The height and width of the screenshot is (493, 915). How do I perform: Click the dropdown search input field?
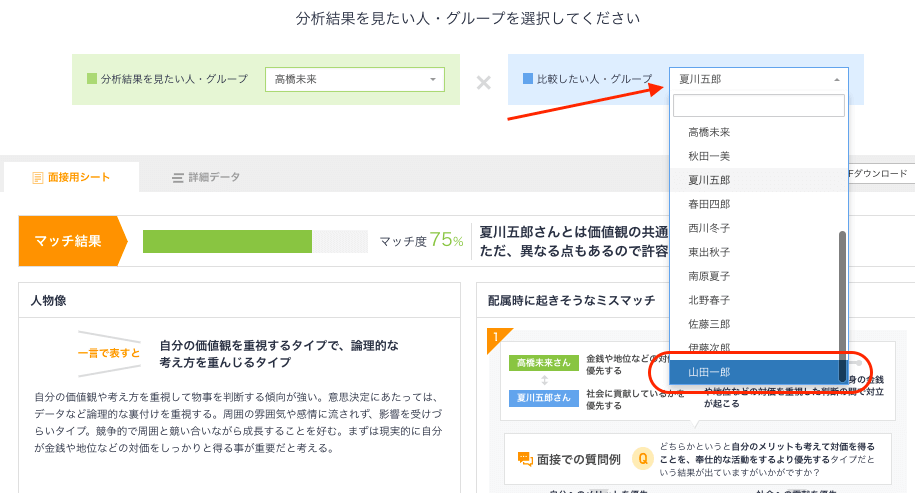(x=758, y=106)
